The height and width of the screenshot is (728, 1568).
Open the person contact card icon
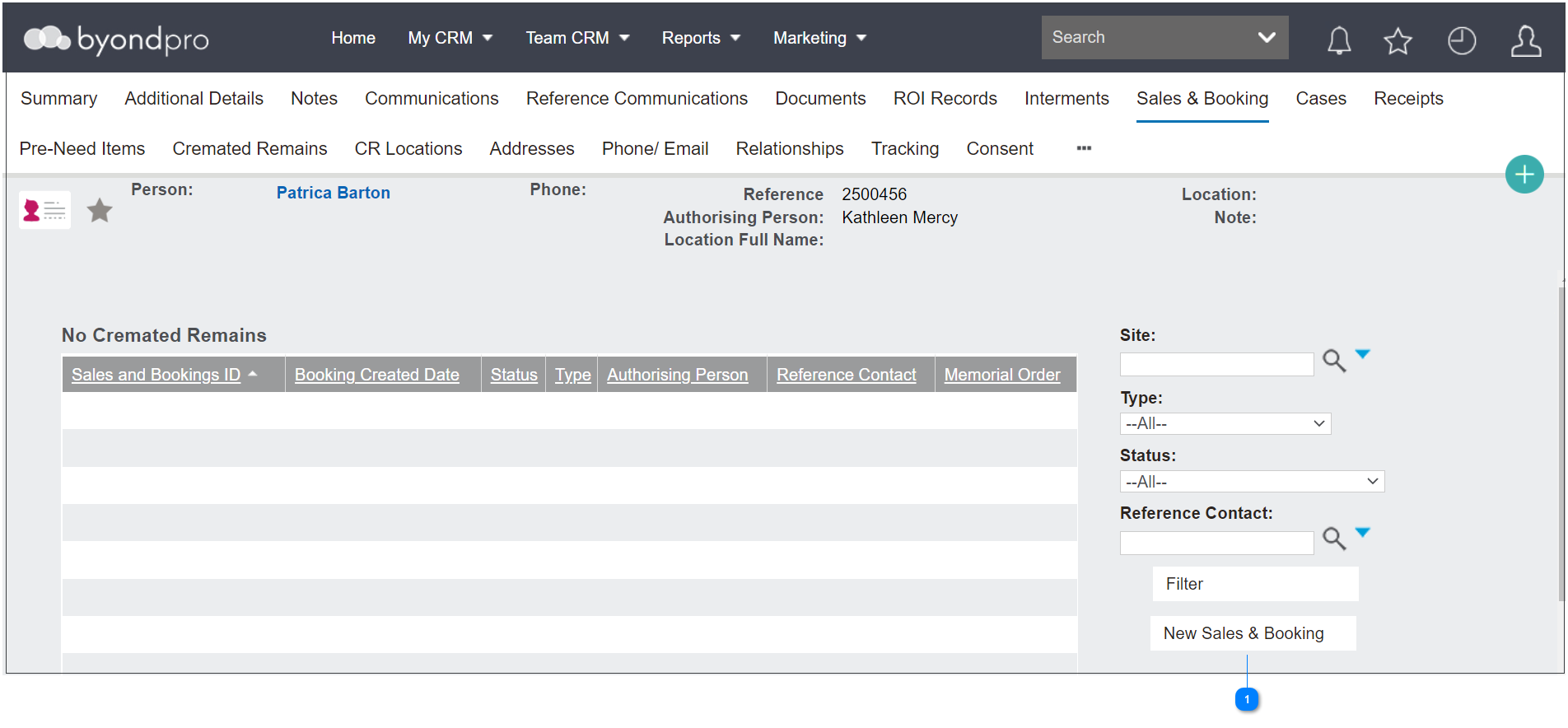pos(44,210)
